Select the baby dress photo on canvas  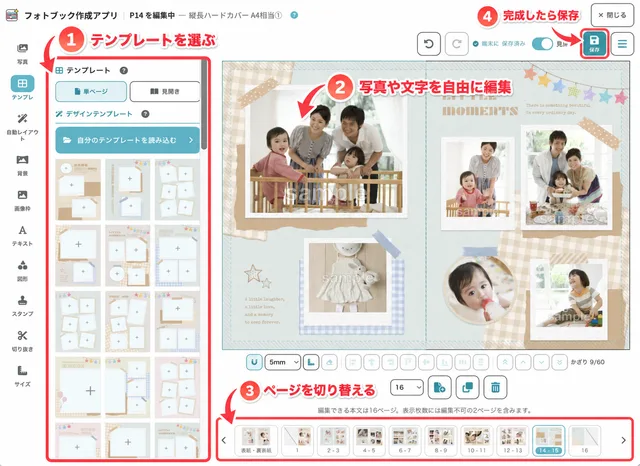pyautogui.click(x=347, y=278)
